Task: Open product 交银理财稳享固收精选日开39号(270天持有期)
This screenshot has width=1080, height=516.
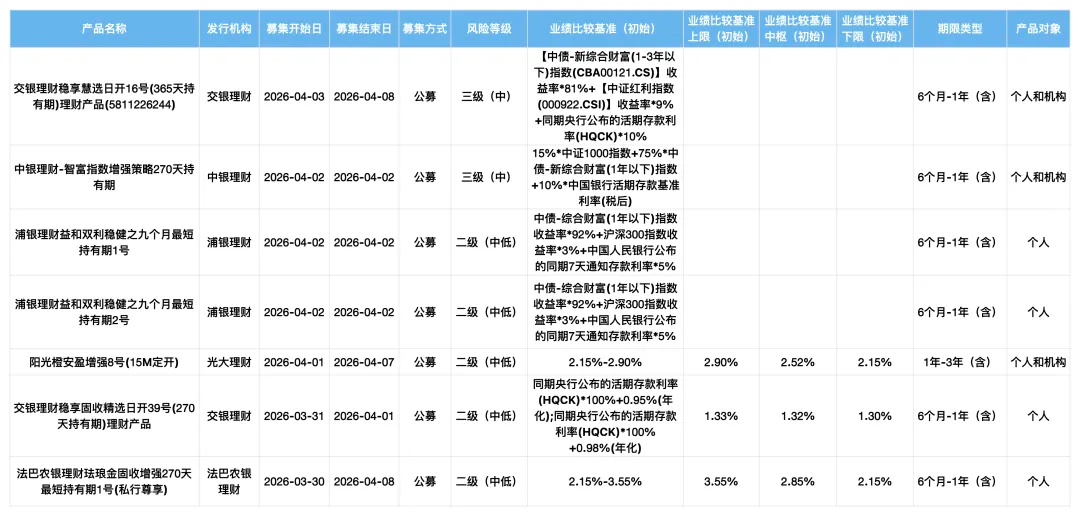Action: [x=105, y=416]
